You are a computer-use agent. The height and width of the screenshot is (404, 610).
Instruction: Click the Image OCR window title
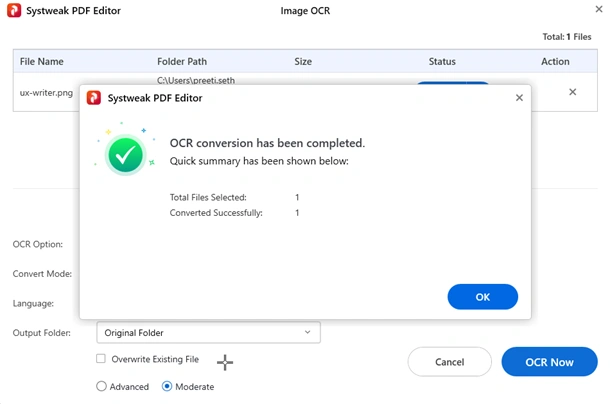[x=305, y=11]
